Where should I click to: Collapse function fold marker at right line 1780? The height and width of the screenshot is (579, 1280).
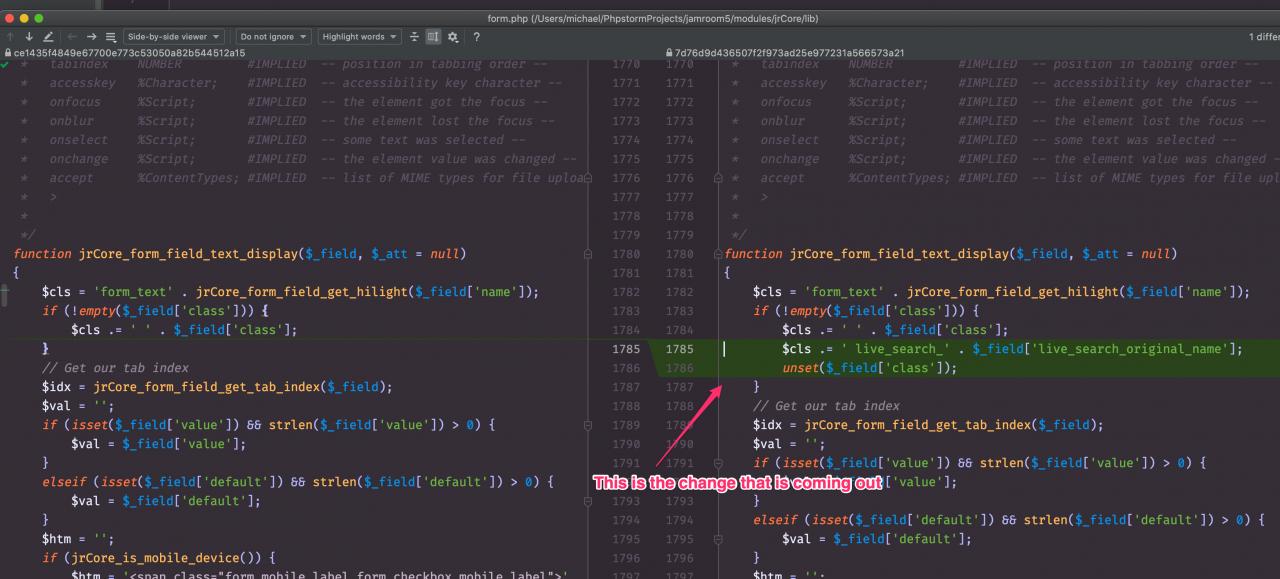point(717,254)
